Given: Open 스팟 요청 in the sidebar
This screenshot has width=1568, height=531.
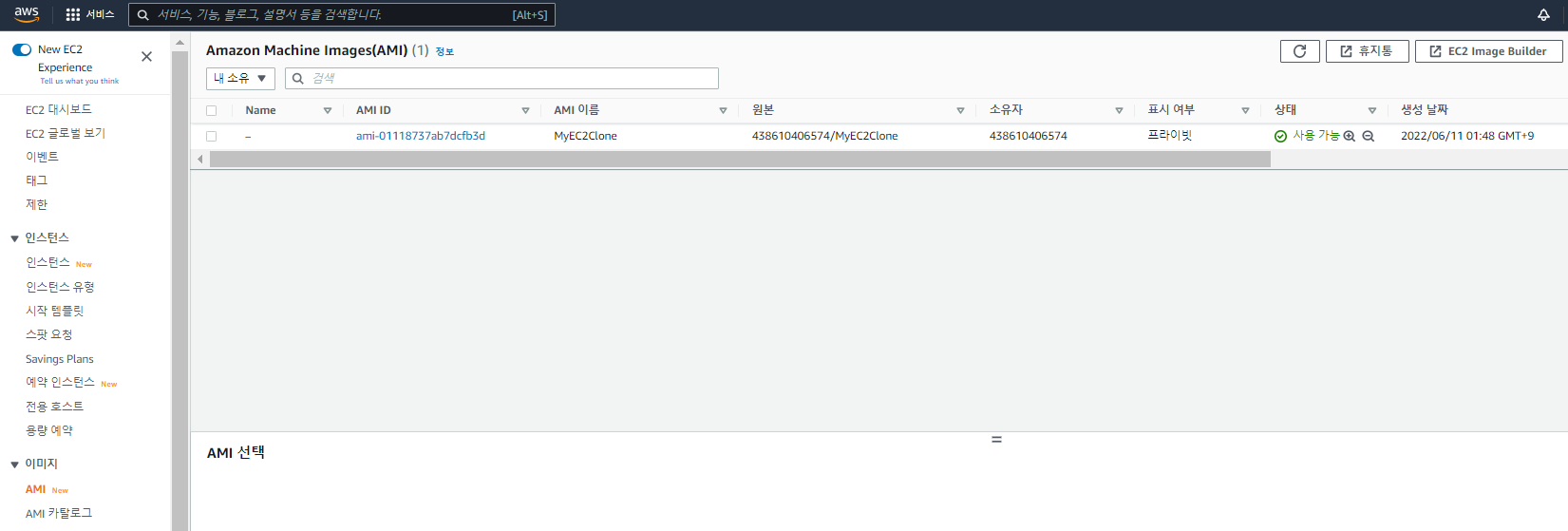Looking at the screenshot, I should (48, 334).
